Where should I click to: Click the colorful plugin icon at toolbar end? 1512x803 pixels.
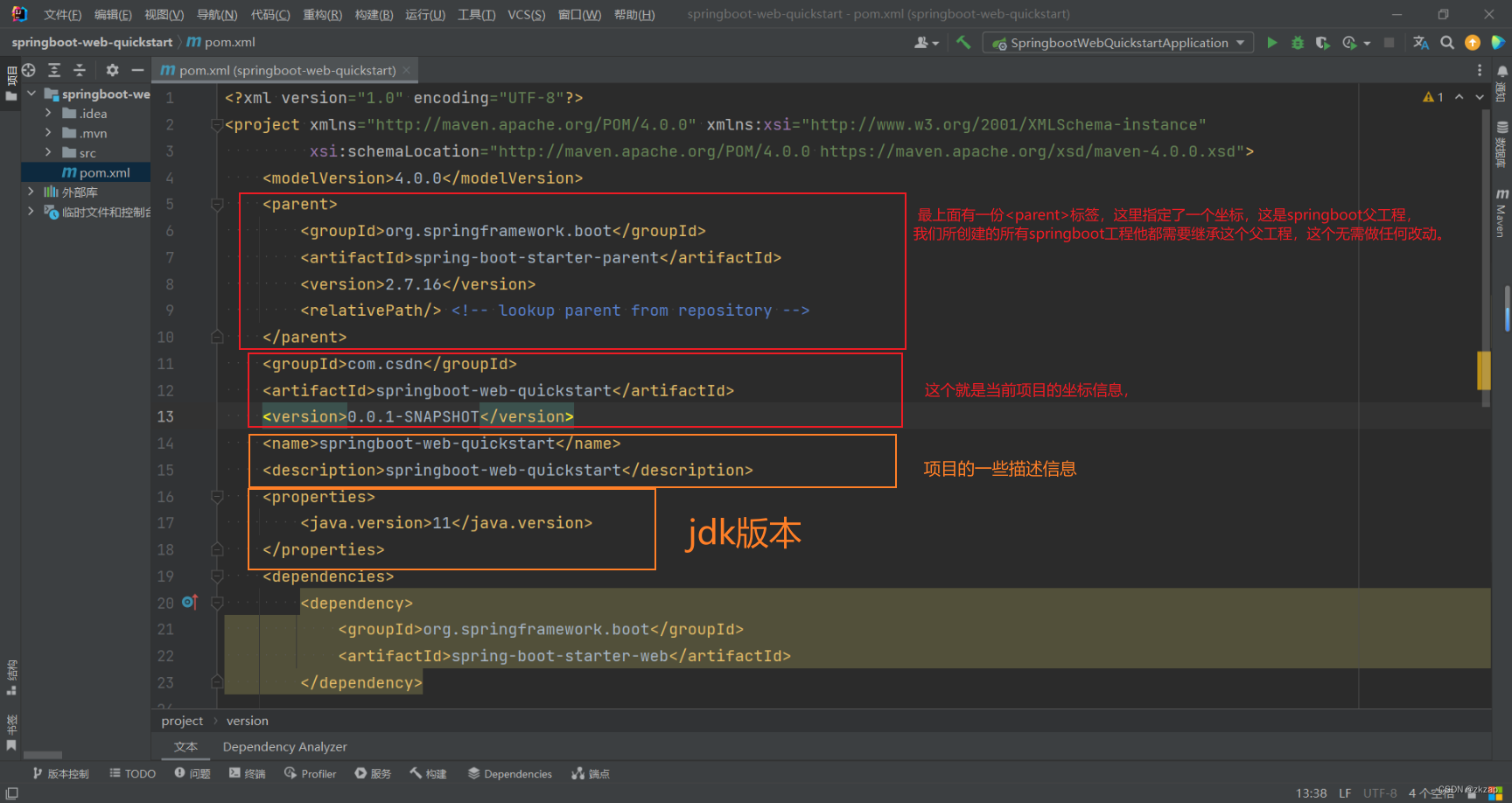[x=1498, y=43]
